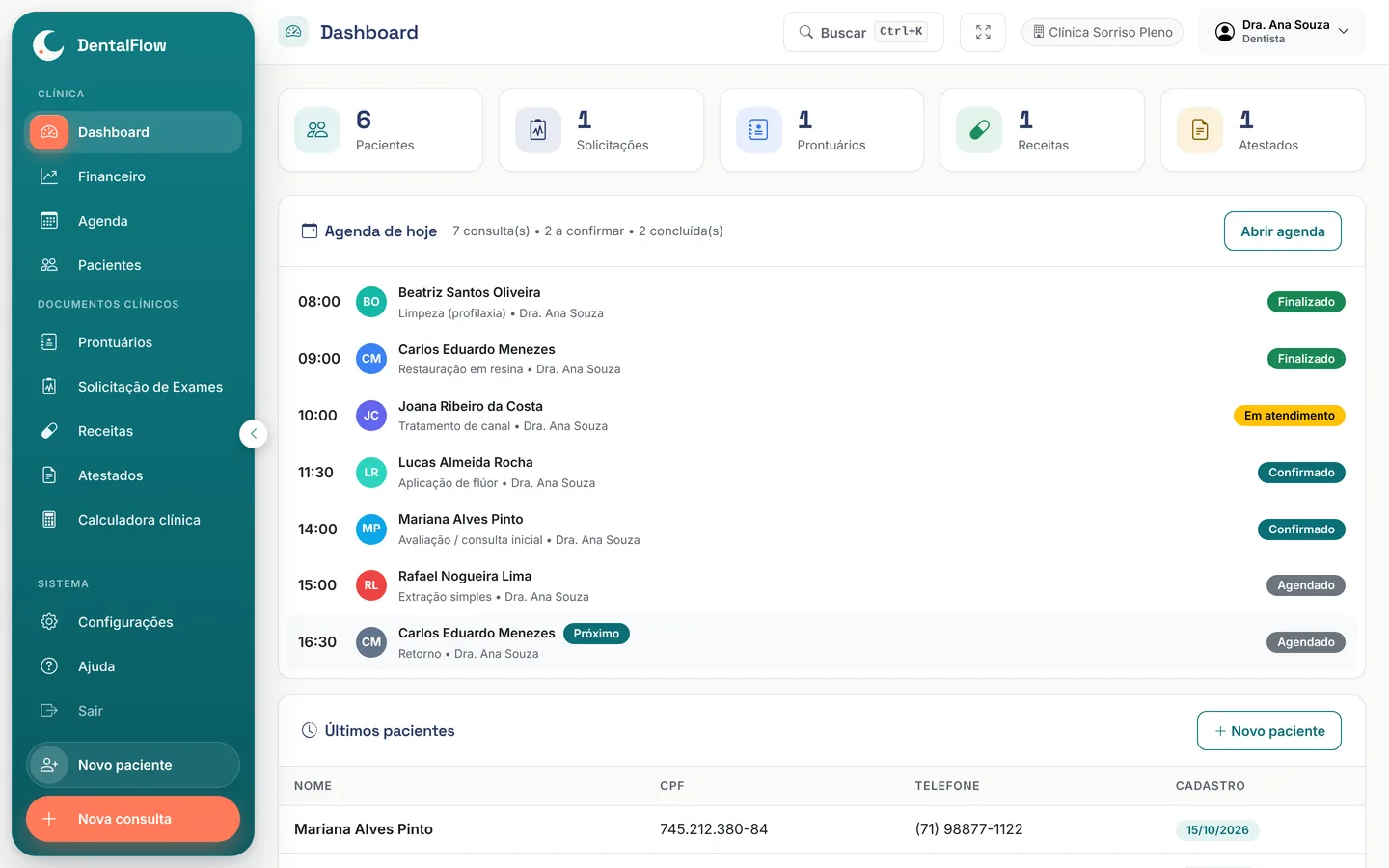Click the DentalFlow moon logo icon
This screenshot has height=868, width=1389.
point(48,44)
